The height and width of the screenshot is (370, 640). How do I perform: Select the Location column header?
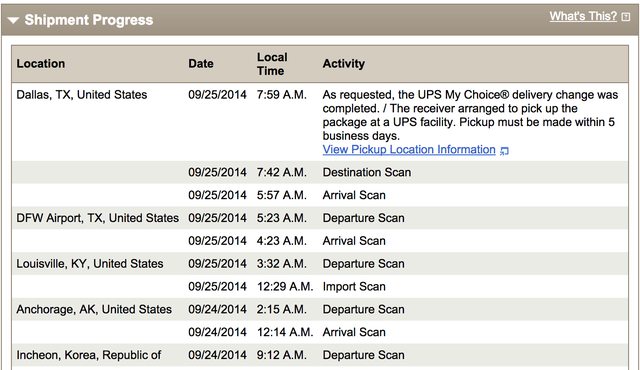click(x=41, y=64)
